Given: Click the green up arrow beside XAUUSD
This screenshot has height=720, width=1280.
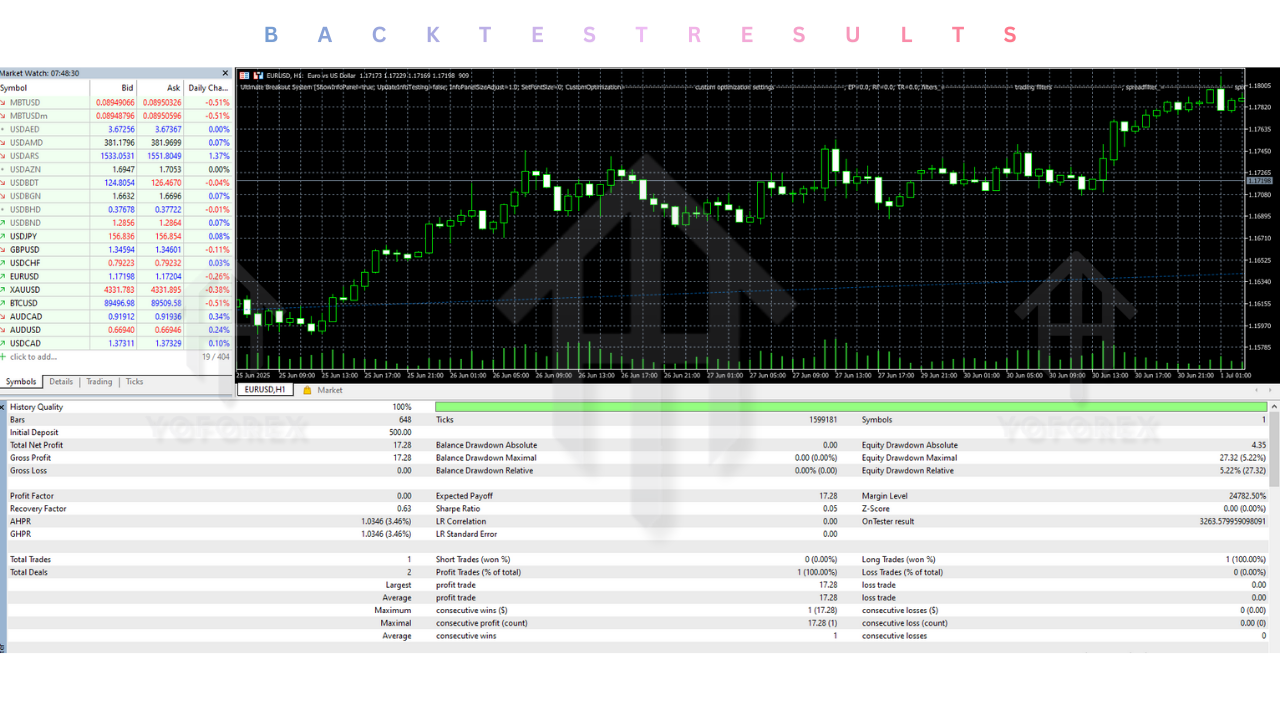Looking at the screenshot, I should [4, 290].
